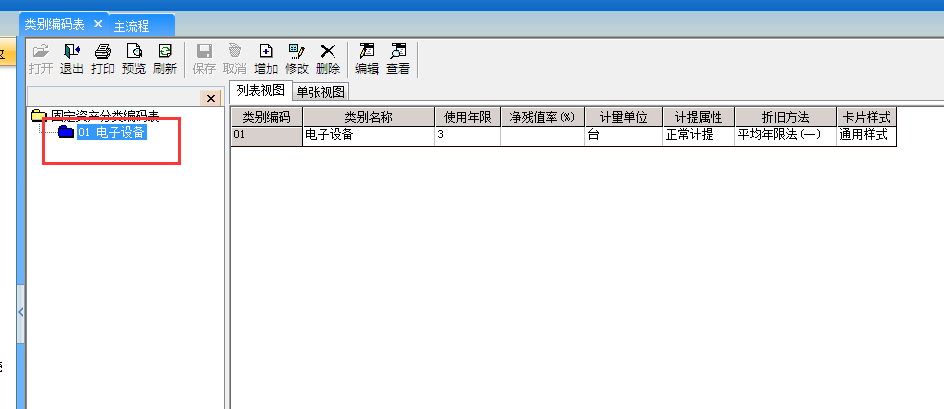Click the 折旧方法 column header
The height and width of the screenshot is (409, 944).
pyautogui.click(x=785, y=117)
